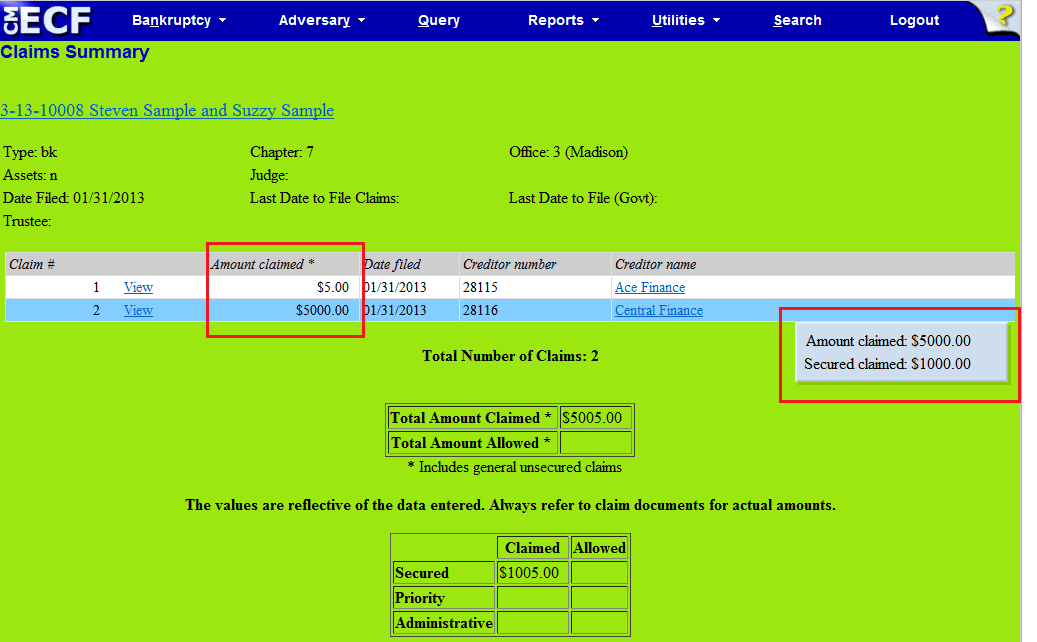Screen dimensions: 1037x642
Task: Expand the Bankruptcy dropdown menu
Action: coord(179,20)
